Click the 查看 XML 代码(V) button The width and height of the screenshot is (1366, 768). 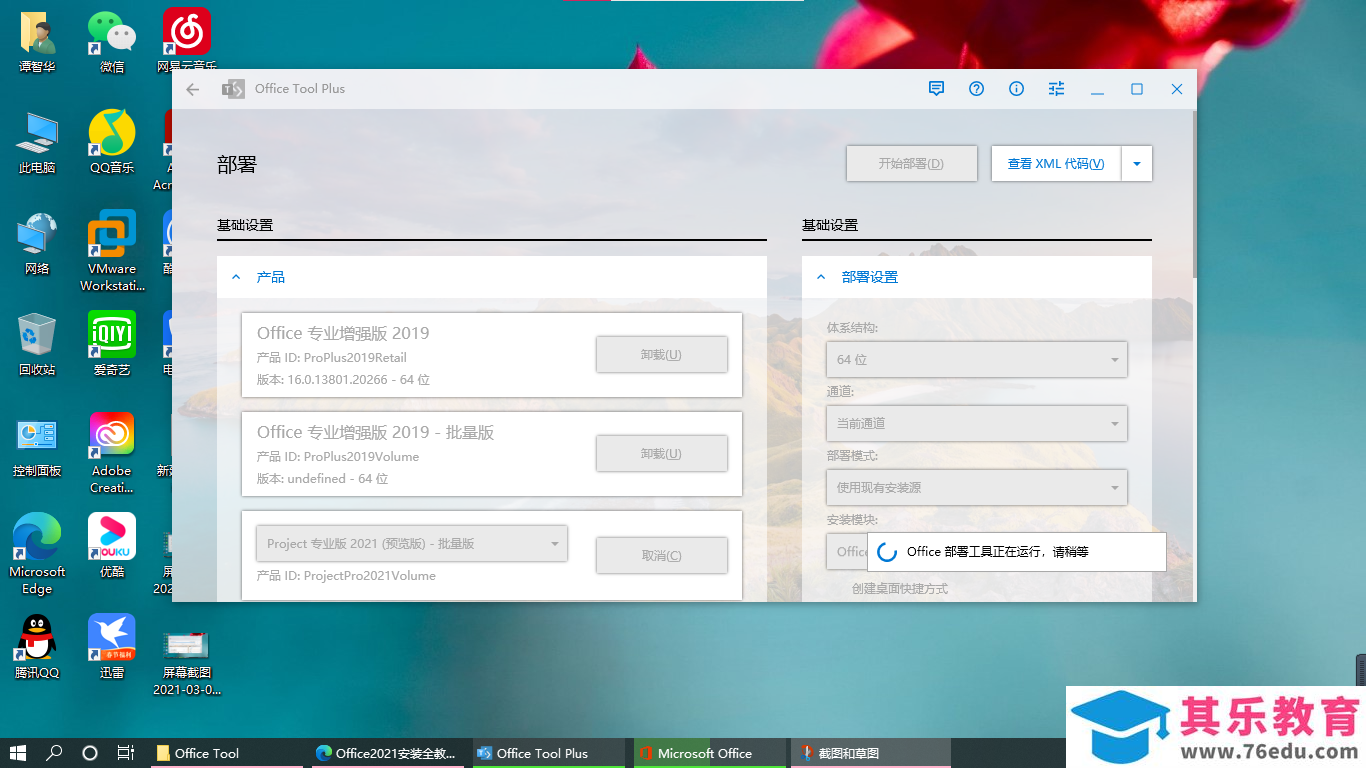pyautogui.click(x=1056, y=164)
